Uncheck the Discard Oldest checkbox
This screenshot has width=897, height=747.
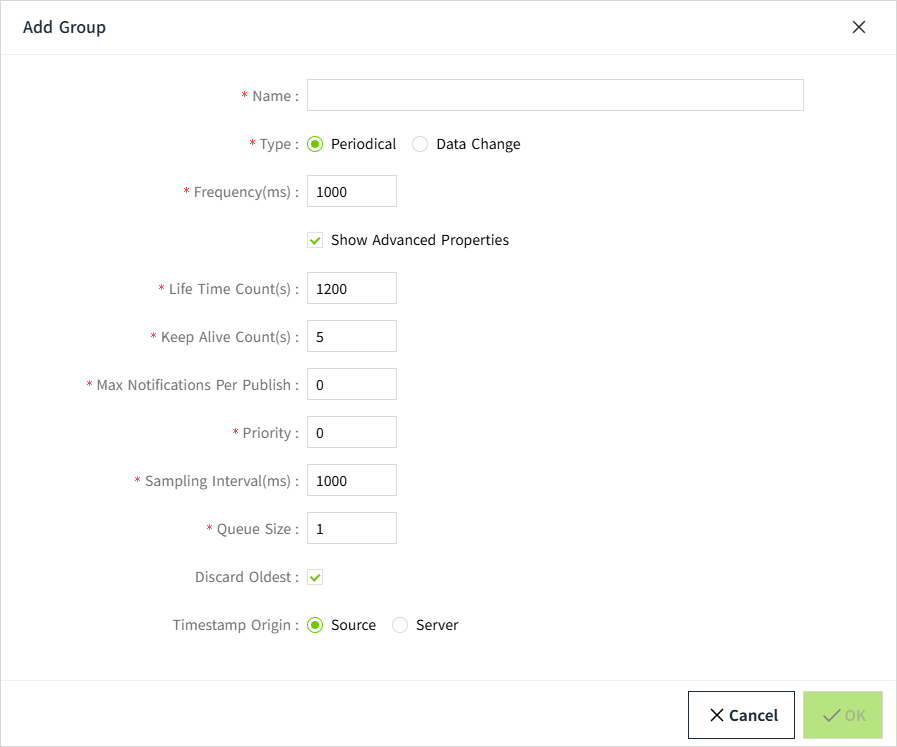[315, 577]
